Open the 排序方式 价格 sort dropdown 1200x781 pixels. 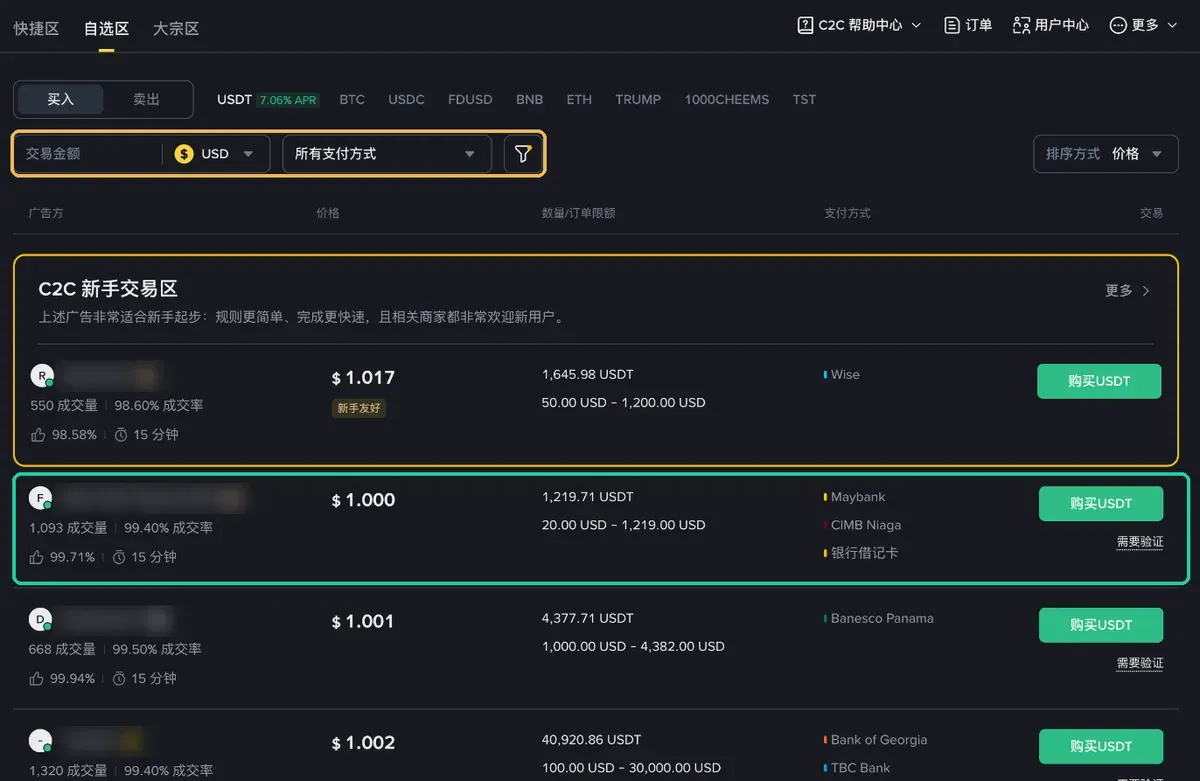[1105, 154]
